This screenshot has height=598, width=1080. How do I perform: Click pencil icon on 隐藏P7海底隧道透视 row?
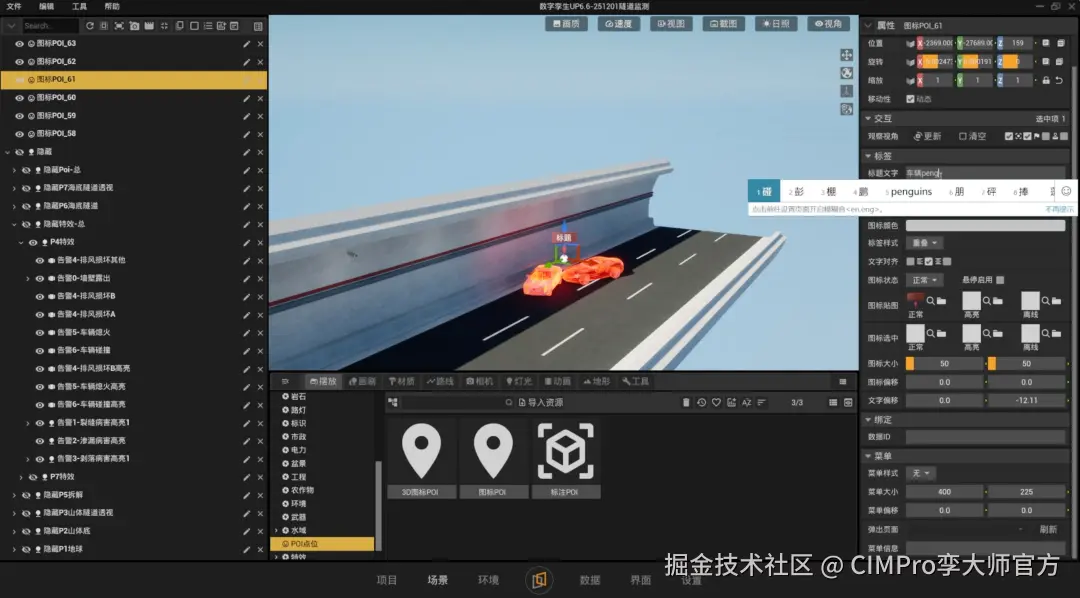(x=247, y=188)
